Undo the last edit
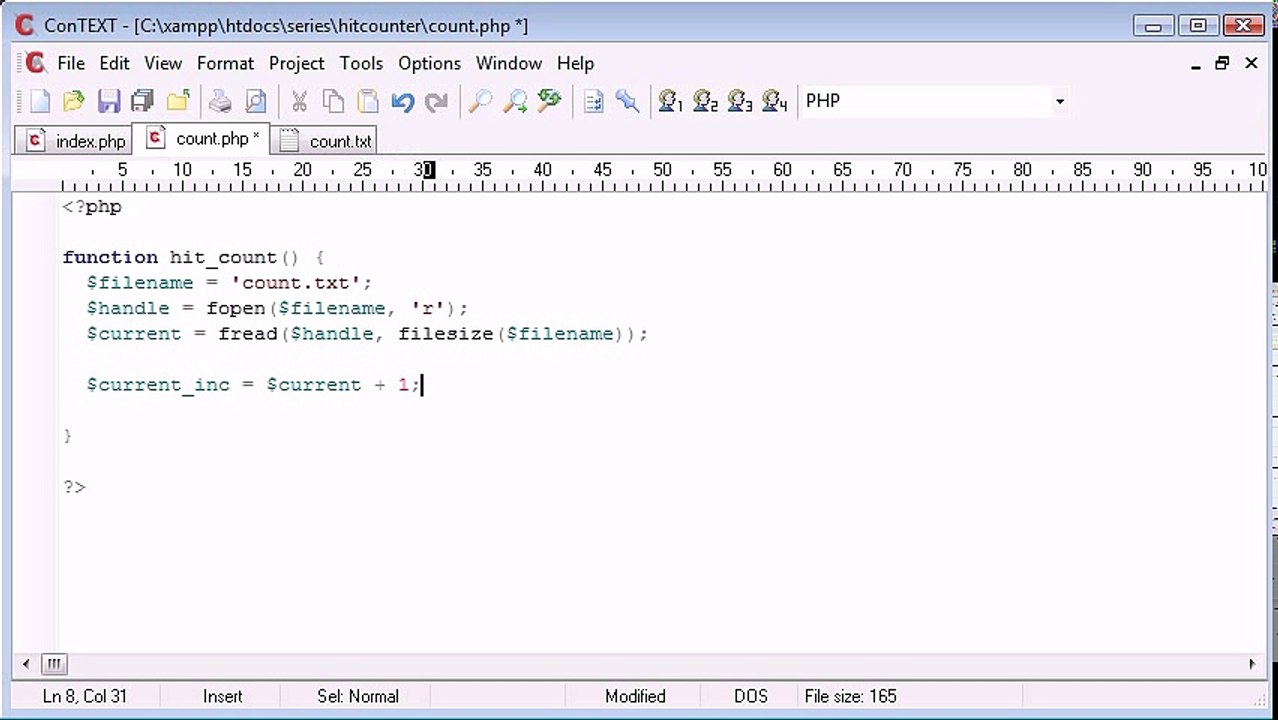 pos(403,101)
